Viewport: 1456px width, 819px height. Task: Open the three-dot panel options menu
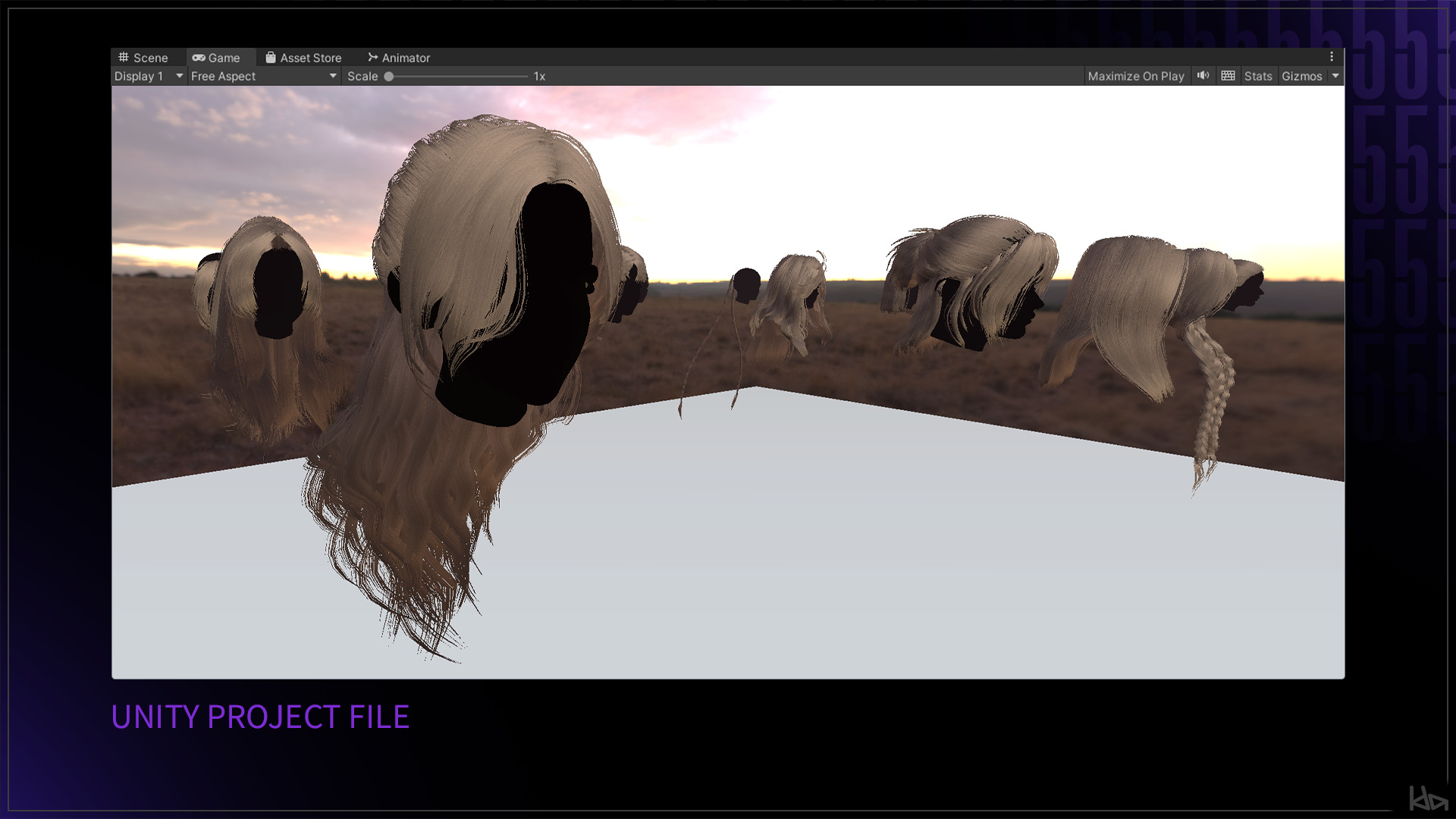[1332, 57]
